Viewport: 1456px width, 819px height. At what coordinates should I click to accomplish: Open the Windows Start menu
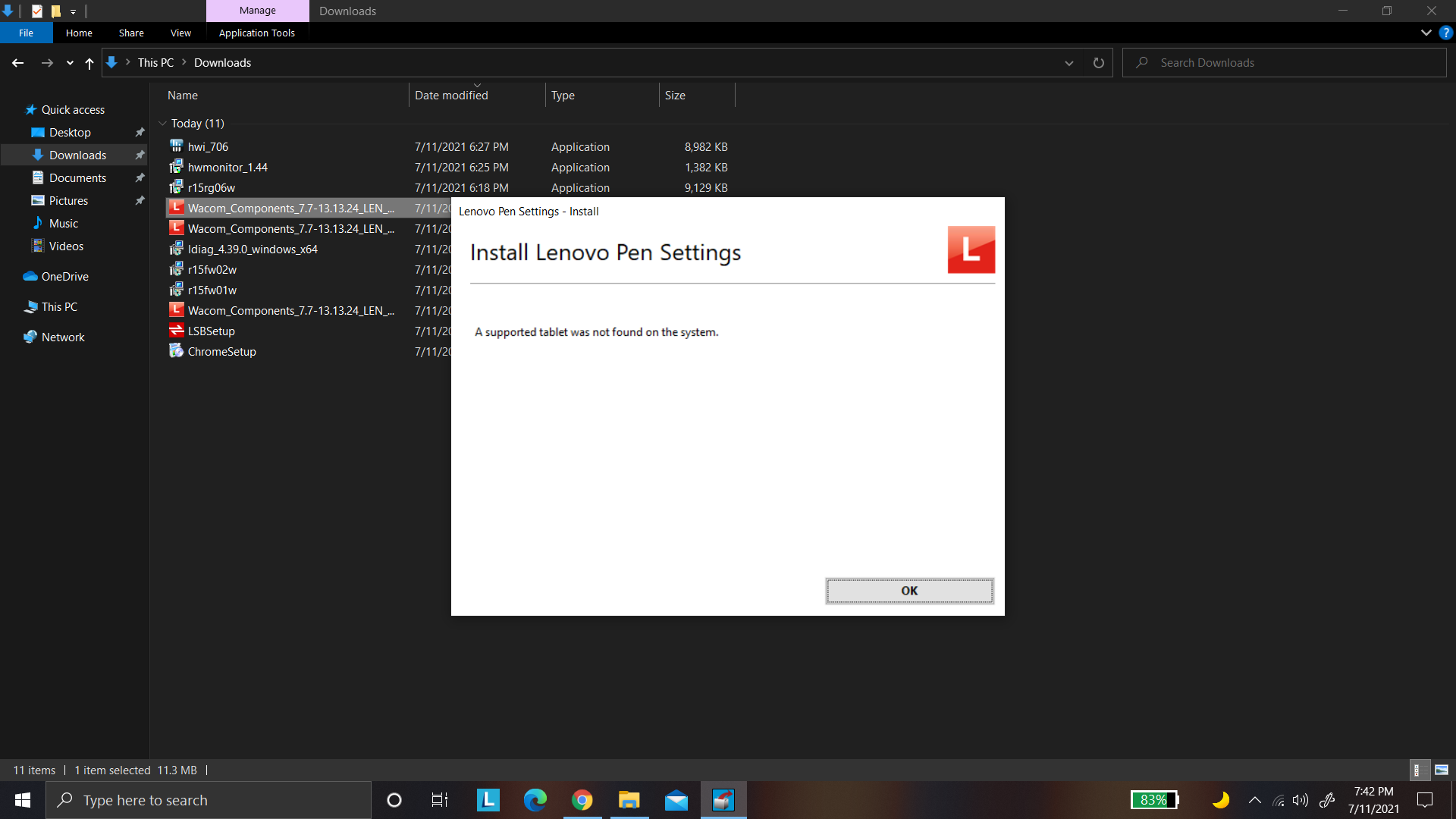(23, 800)
